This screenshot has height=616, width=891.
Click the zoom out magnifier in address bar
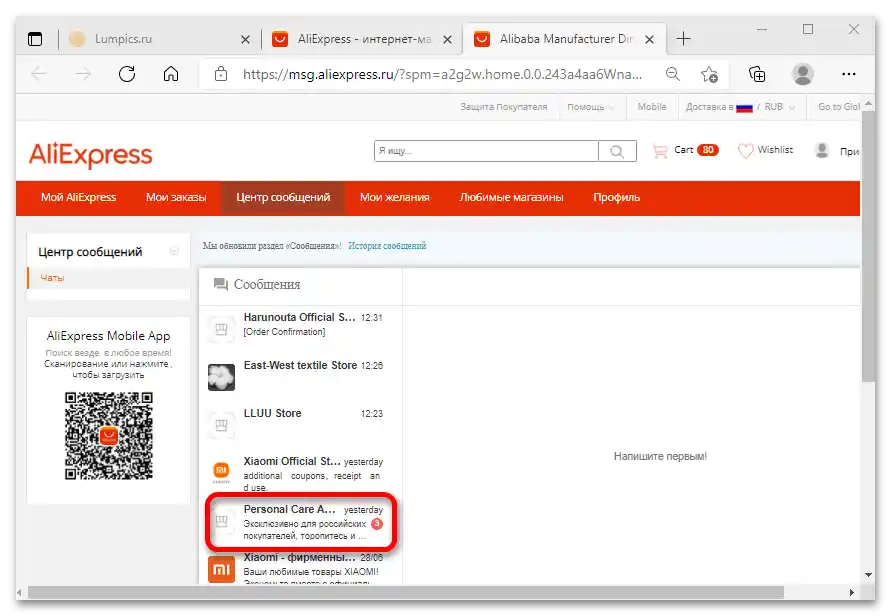click(673, 74)
